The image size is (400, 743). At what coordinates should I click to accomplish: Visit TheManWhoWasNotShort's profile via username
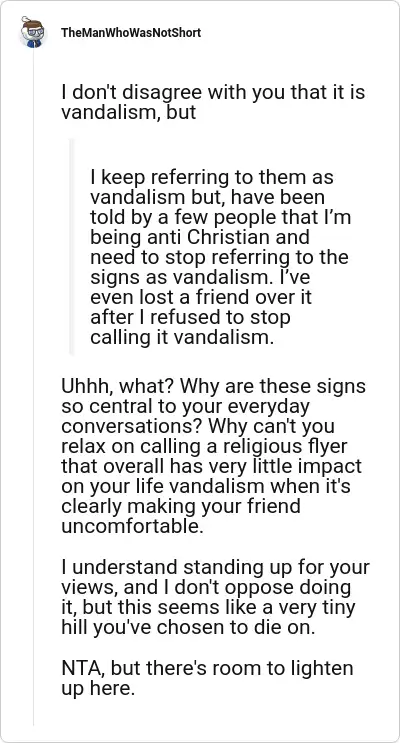pos(131,33)
